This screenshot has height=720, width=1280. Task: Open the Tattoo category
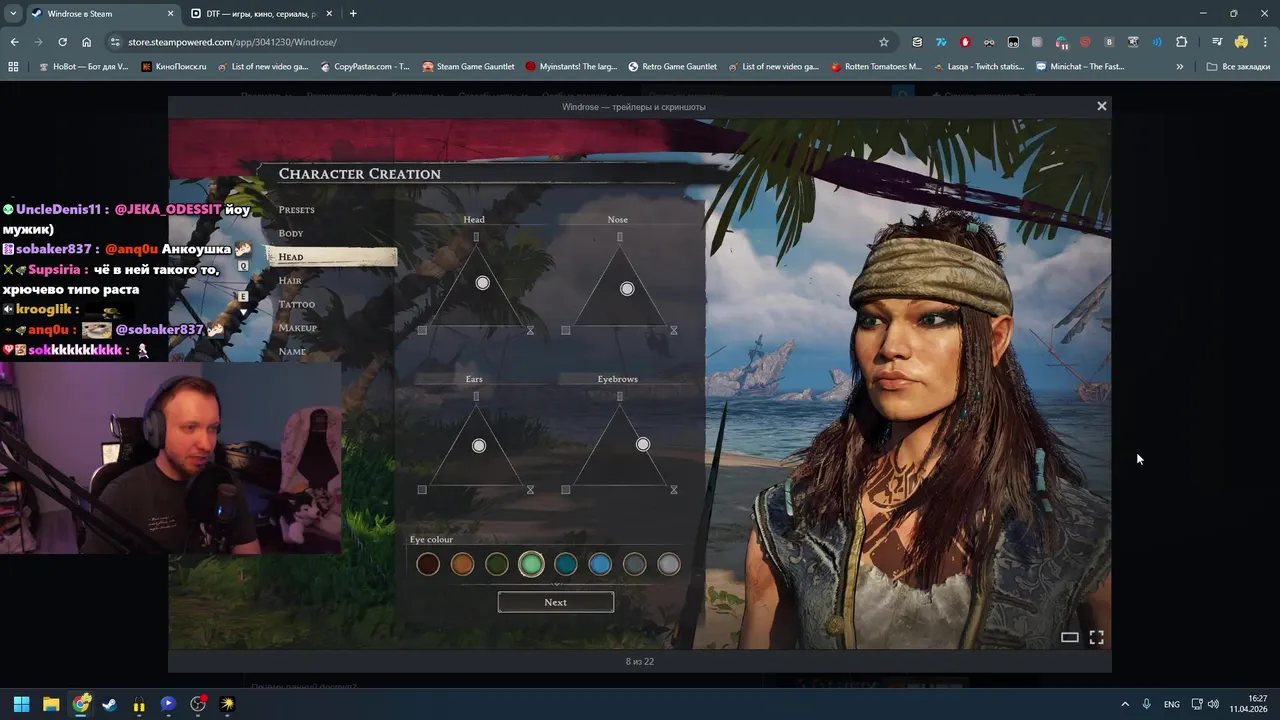pos(297,304)
